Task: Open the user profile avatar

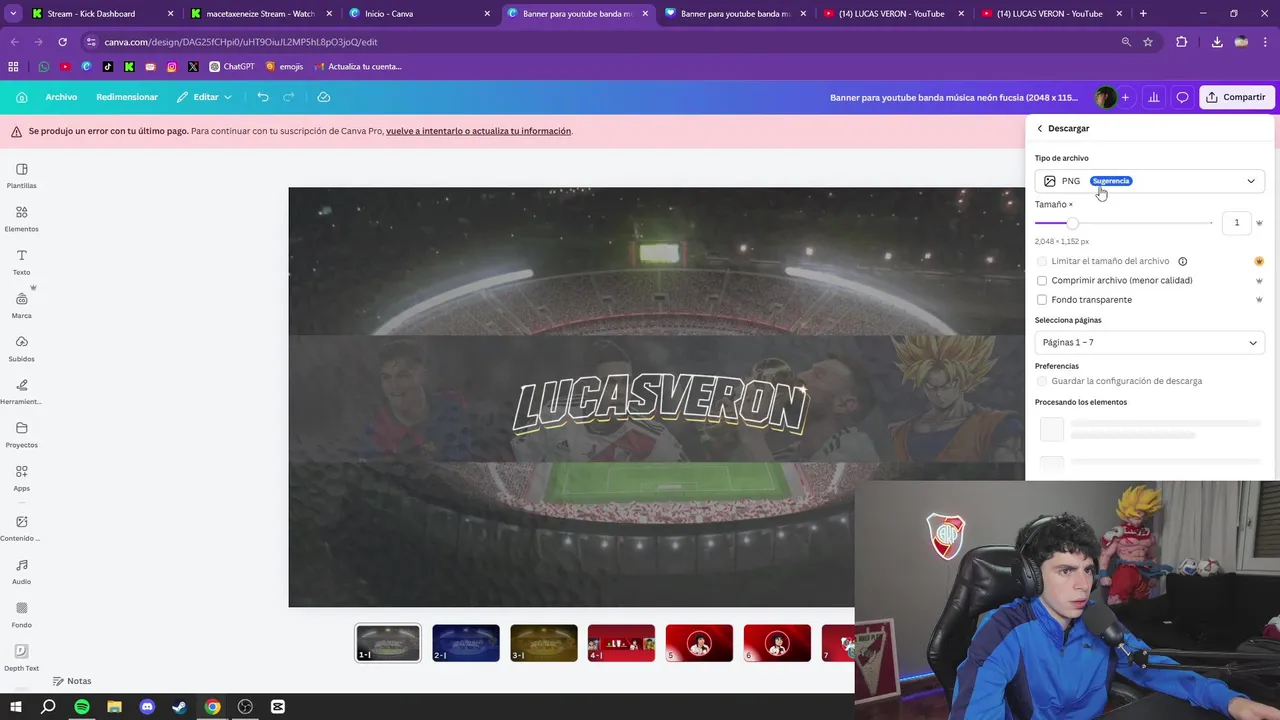Action: [x=1105, y=97]
